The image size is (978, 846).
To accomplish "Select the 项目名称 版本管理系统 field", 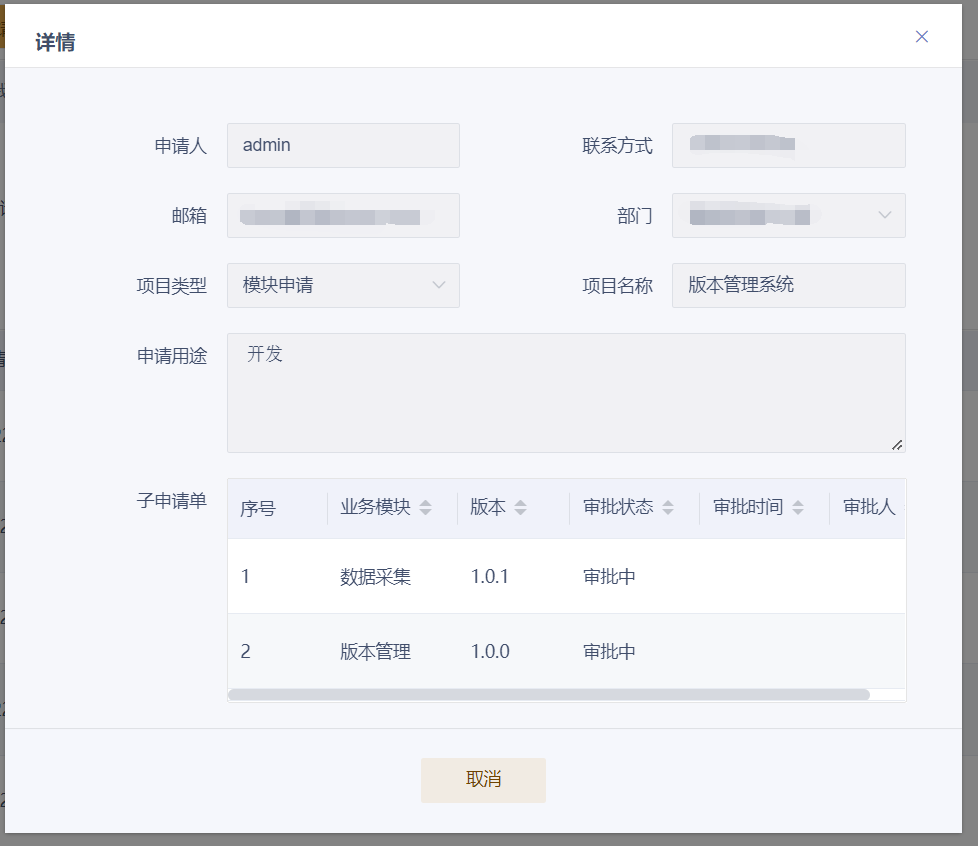I will pyautogui.click(x=788, y=285).
